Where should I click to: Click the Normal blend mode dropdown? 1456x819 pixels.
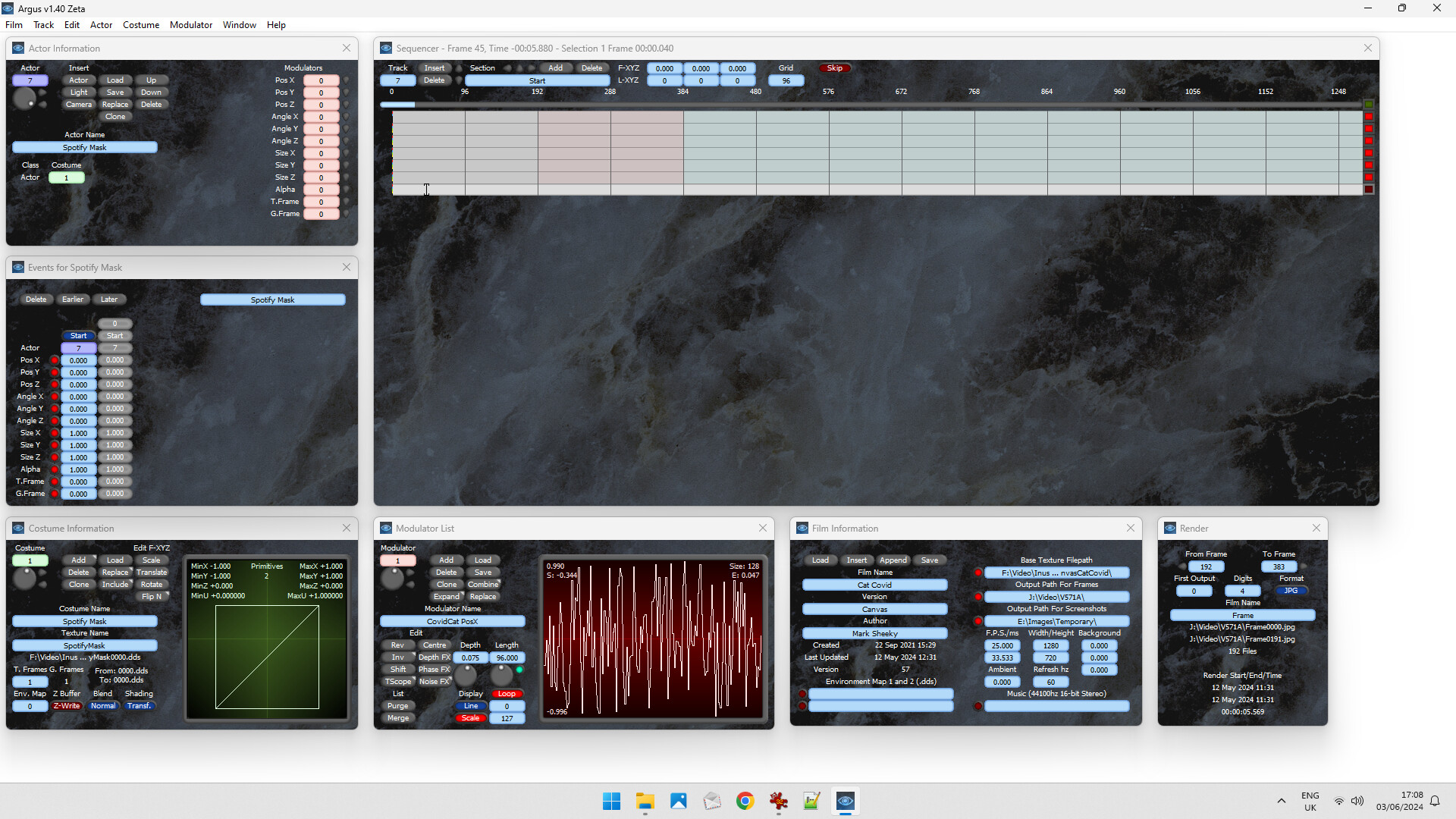(103, 705)
